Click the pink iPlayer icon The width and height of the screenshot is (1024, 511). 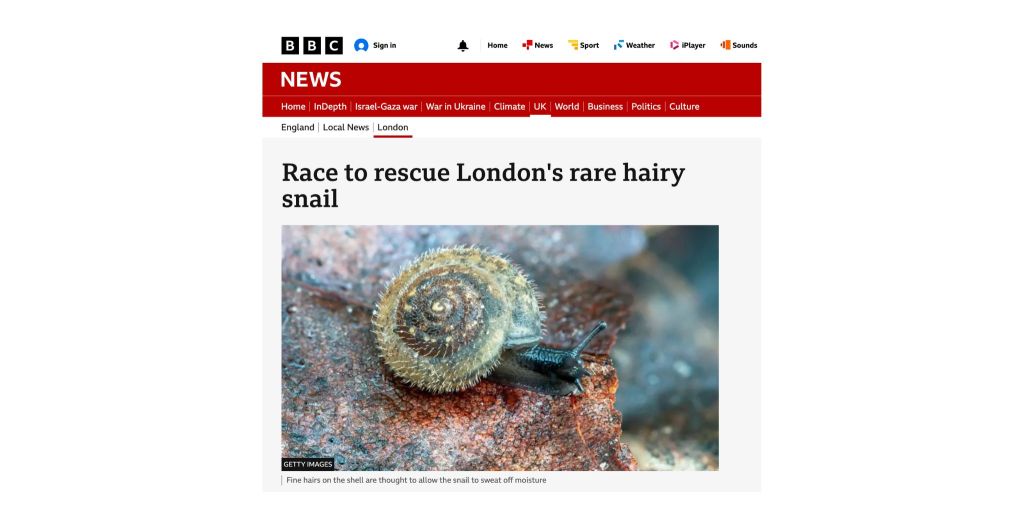[674, 45]
